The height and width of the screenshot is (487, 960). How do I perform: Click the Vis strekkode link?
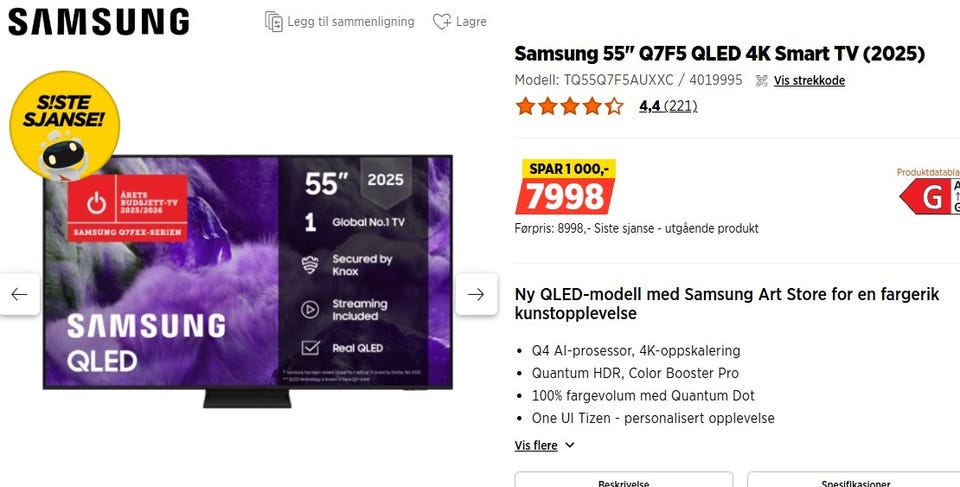(x=809, y=80)
